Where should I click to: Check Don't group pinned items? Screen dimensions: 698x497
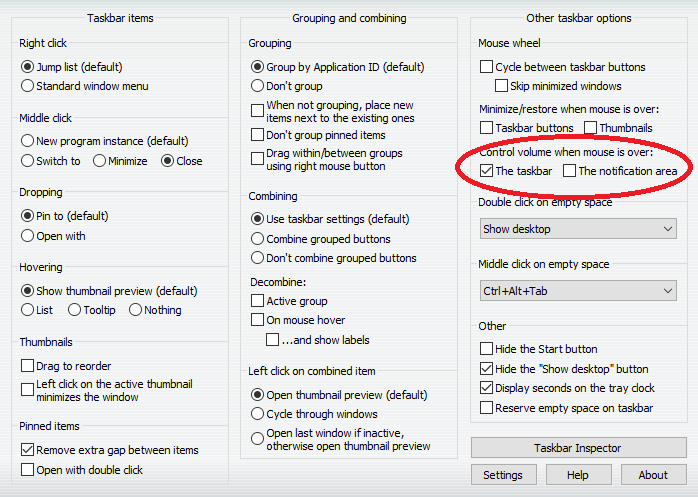pos(258,135)
